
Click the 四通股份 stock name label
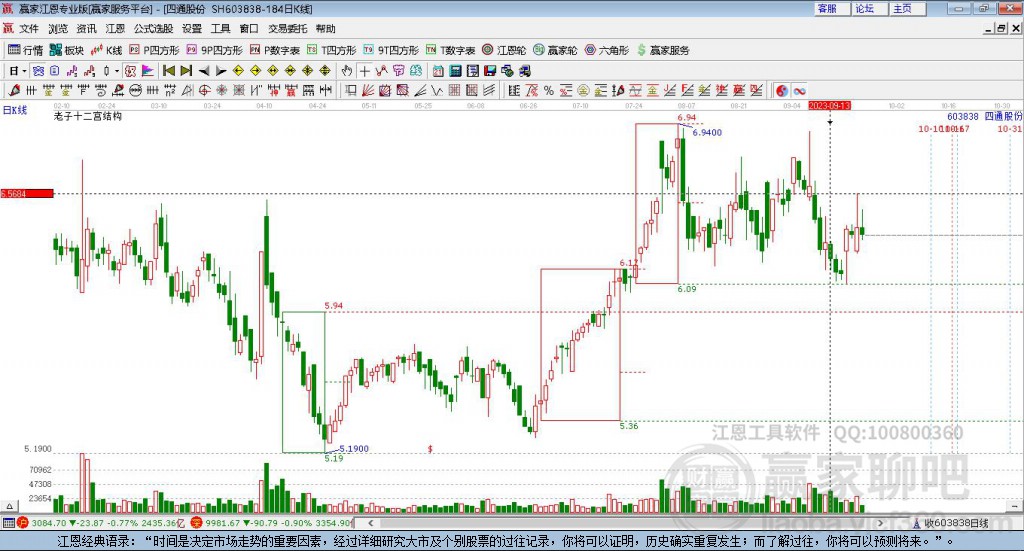click(1003, 116)
